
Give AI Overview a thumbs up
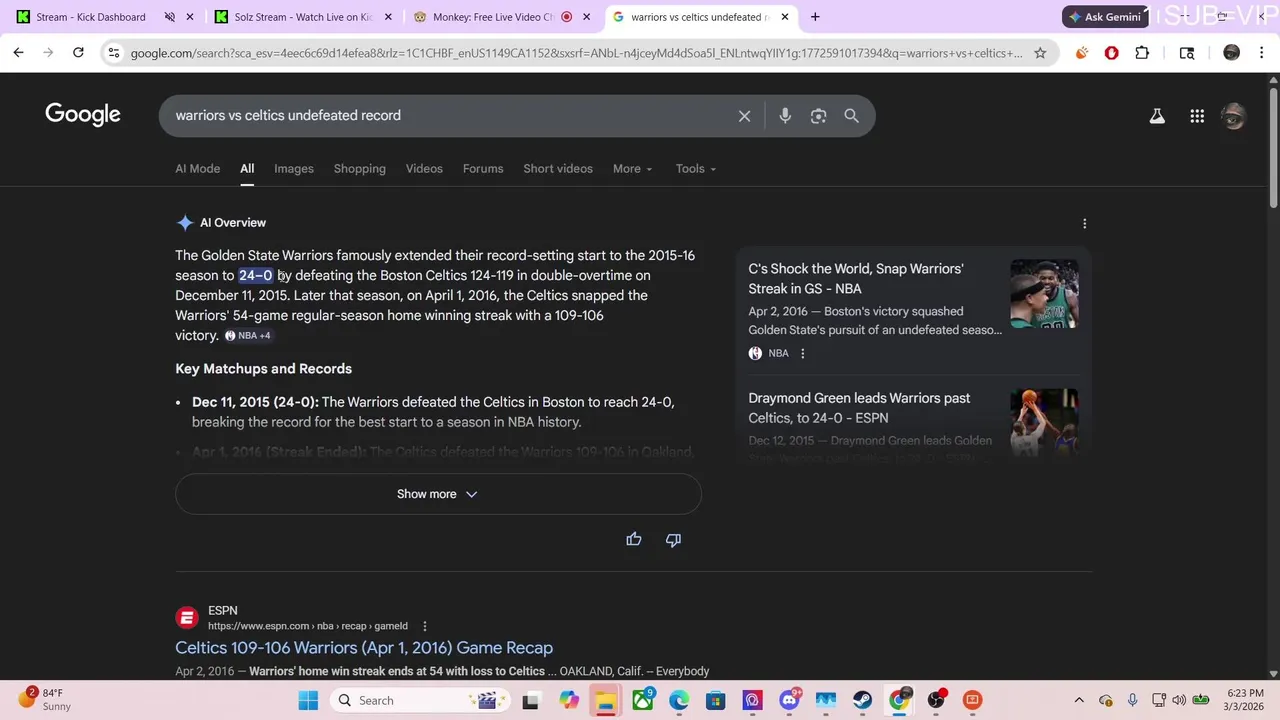pos(634,540)
